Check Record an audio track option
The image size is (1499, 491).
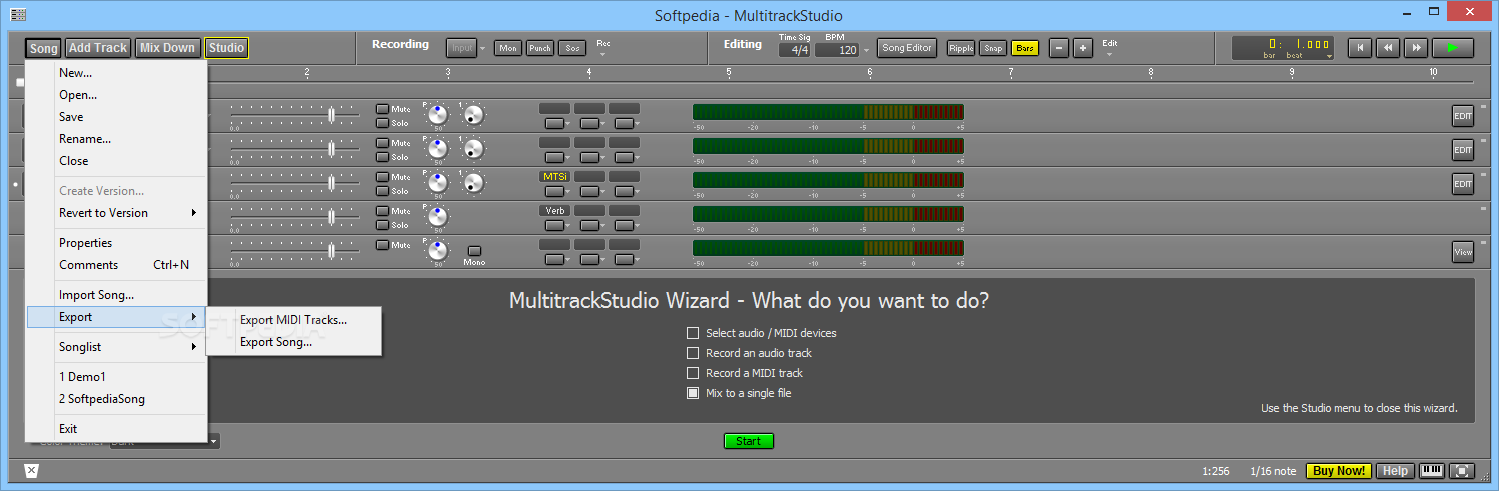[693, 353]
